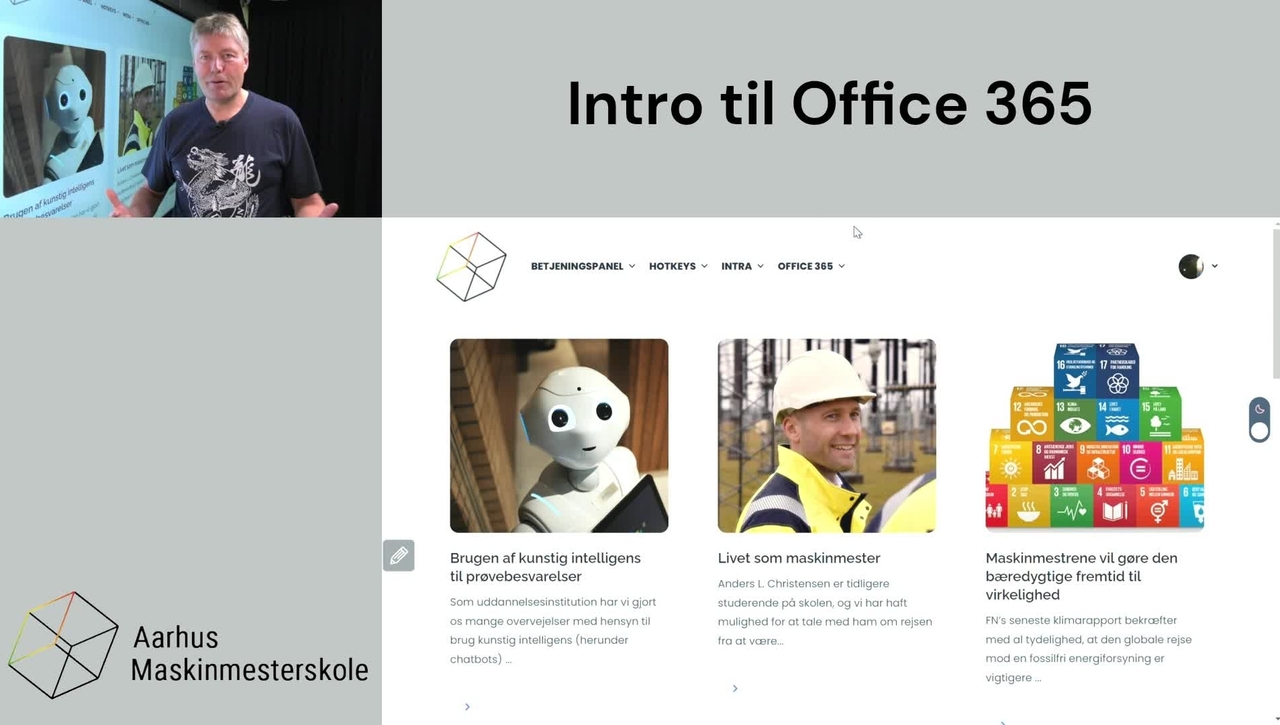Screen dimensions: 1280x725
Task: Click arrow under 'Livet som maskinmester' excerpt
Action: [735, 688]
